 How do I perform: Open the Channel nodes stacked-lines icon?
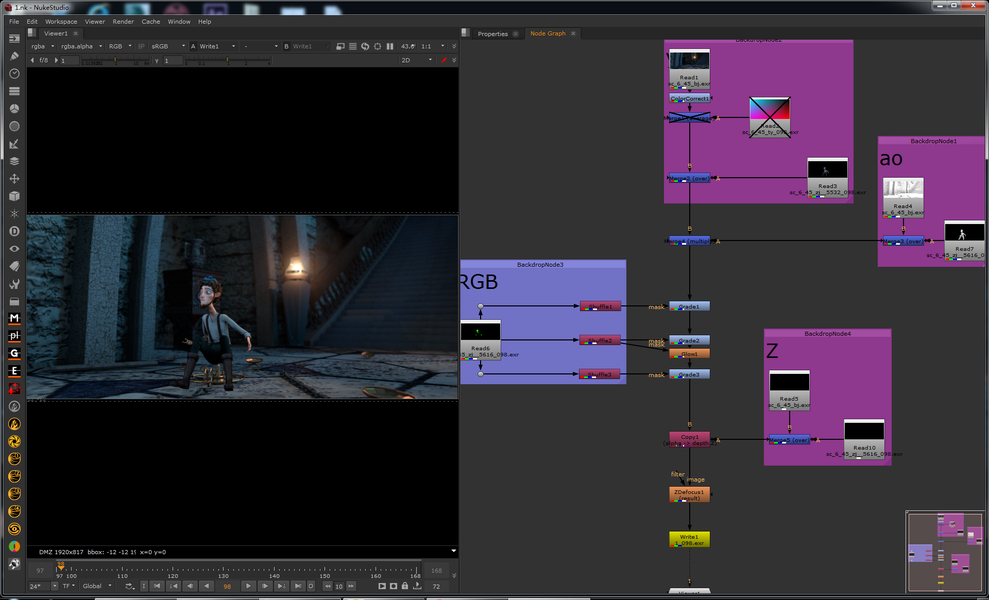[x=14, y=91]
